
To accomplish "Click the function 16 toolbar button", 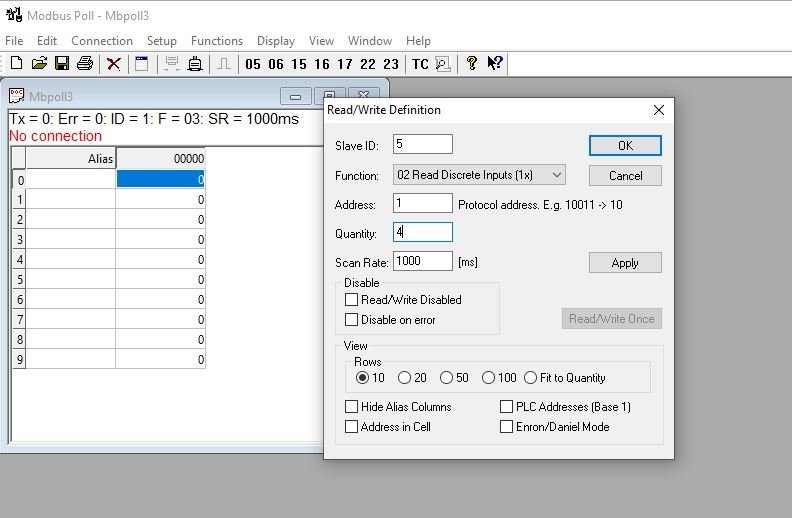I will (321, 64).
